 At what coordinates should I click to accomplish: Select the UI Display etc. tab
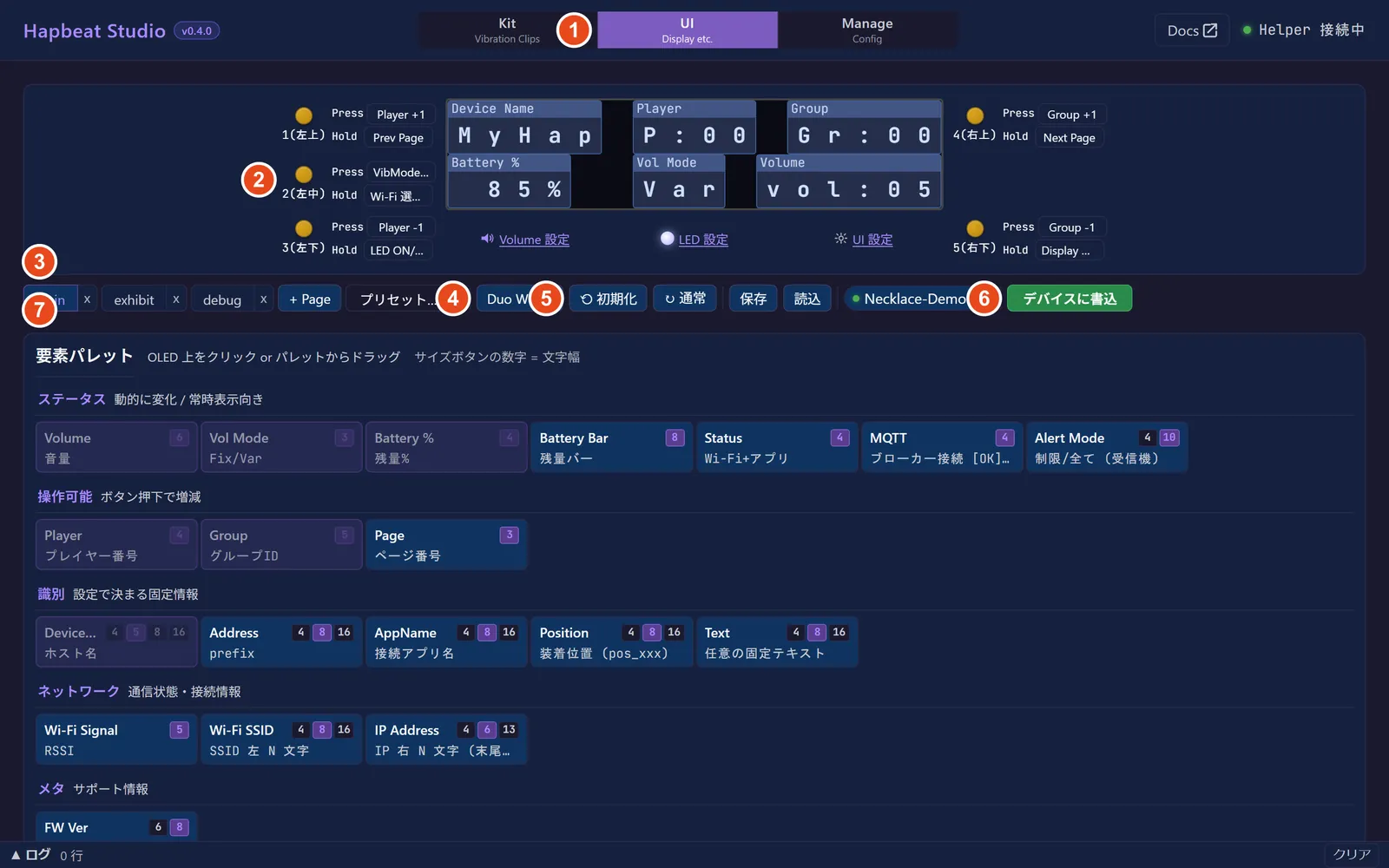tap(687, 30)
